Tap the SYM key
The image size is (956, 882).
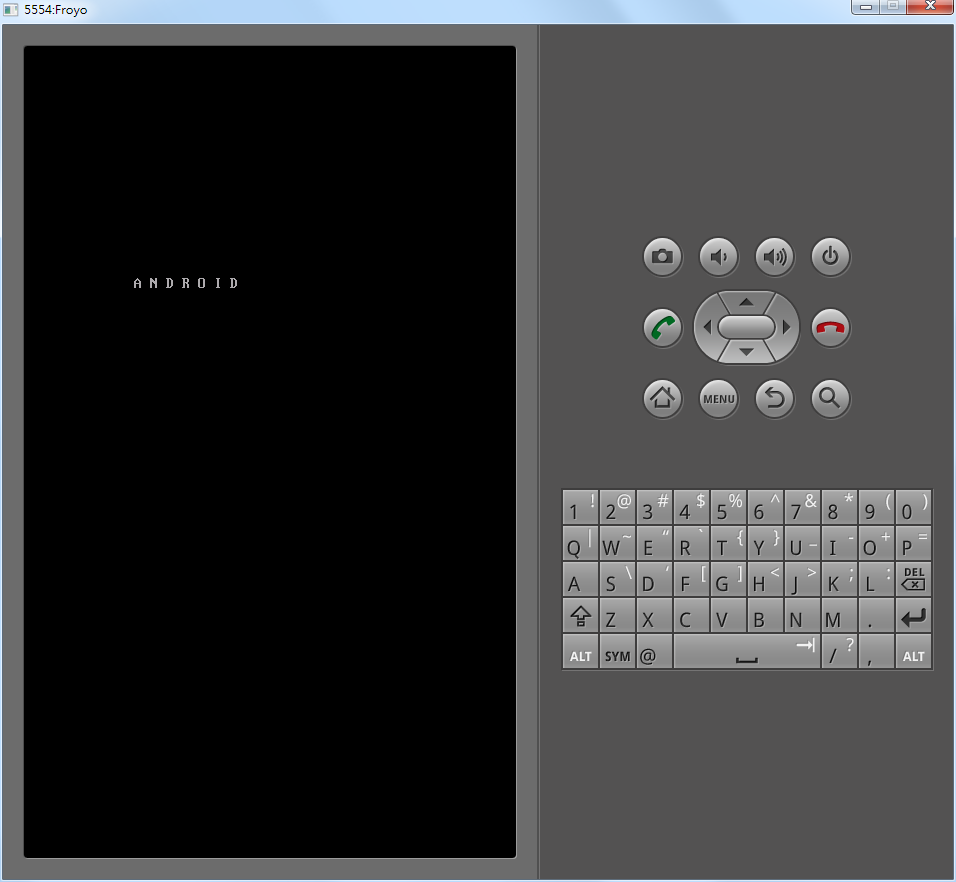click(x=618, y=652)
